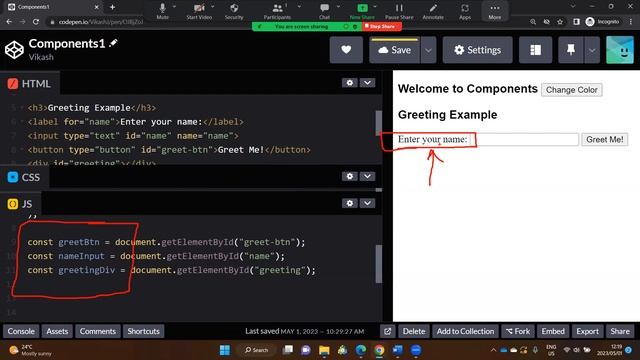
Task: Click the Share button
Action: coord(620,331)
